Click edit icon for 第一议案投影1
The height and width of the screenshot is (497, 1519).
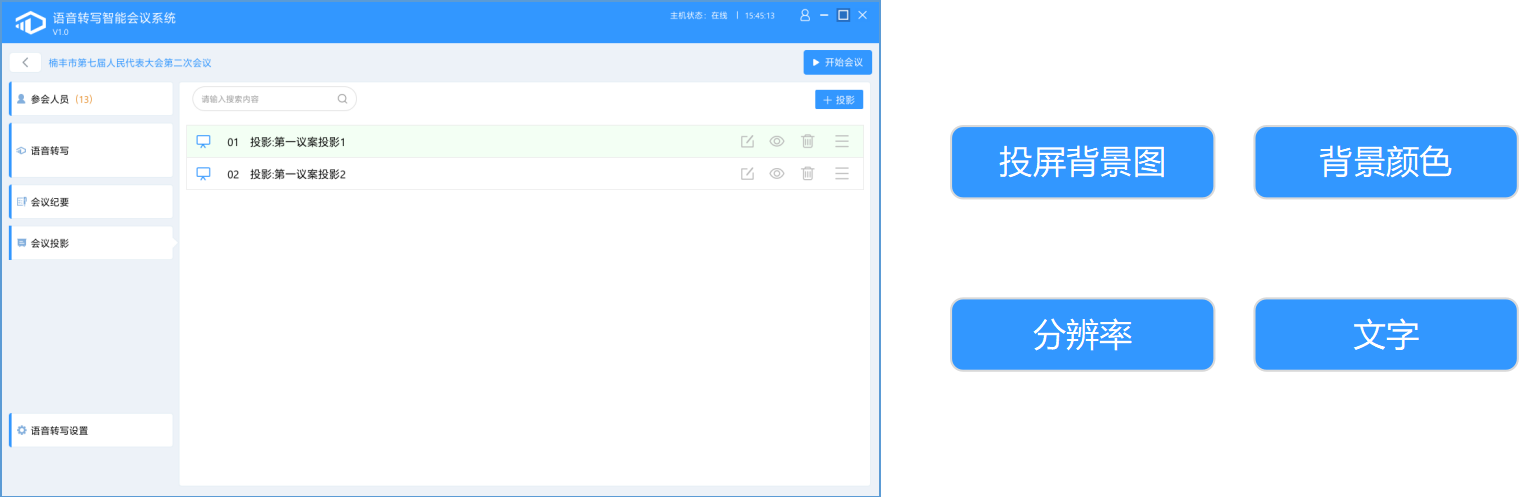coord(747,142)
